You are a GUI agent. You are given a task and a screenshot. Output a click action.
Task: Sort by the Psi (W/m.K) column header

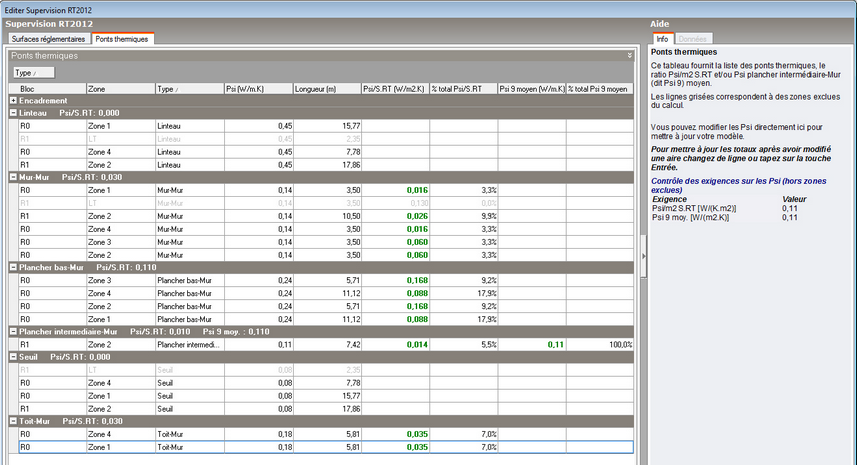(x=257, y=88)
